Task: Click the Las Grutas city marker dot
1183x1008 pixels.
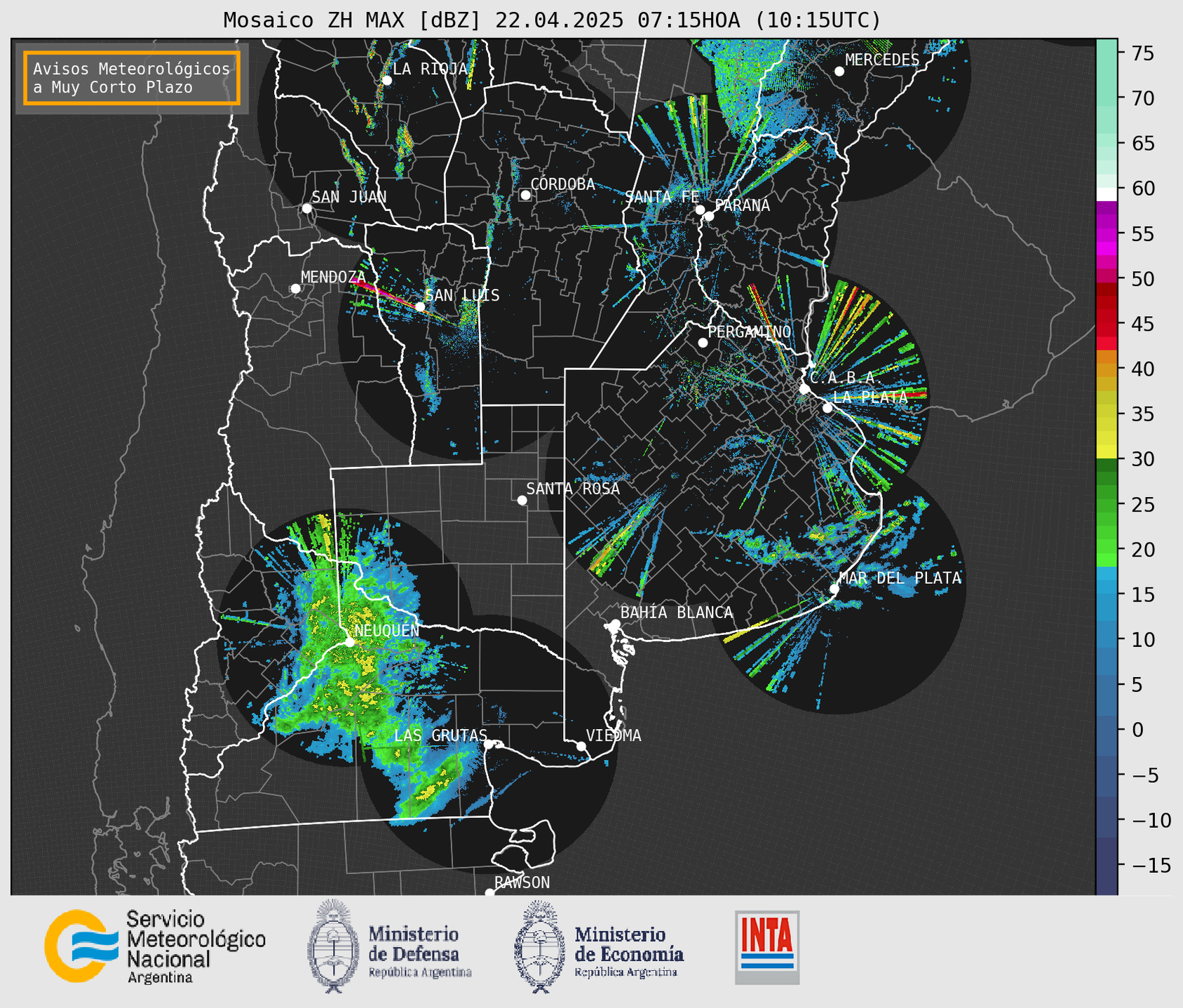Action: [x=489, y=744]
